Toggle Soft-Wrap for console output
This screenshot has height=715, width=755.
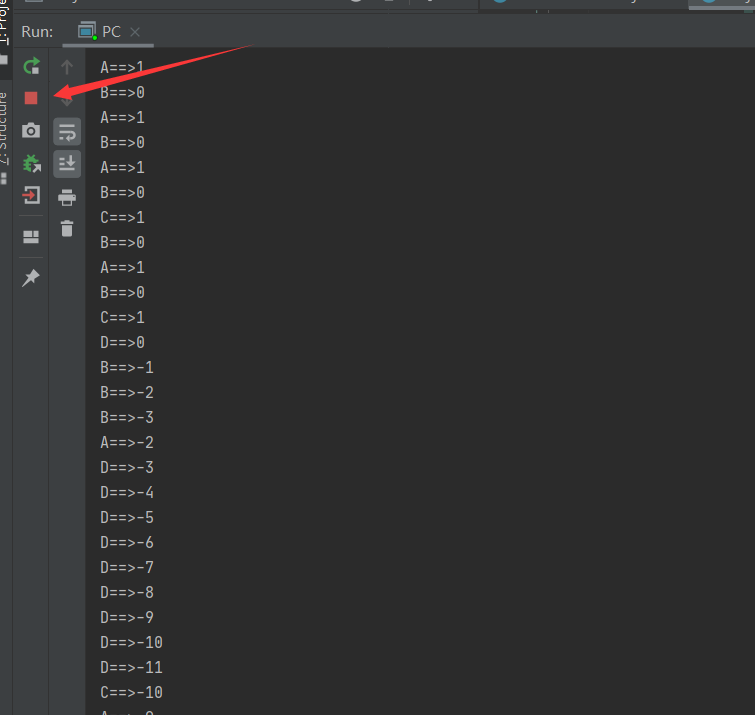tap(67, 131)
